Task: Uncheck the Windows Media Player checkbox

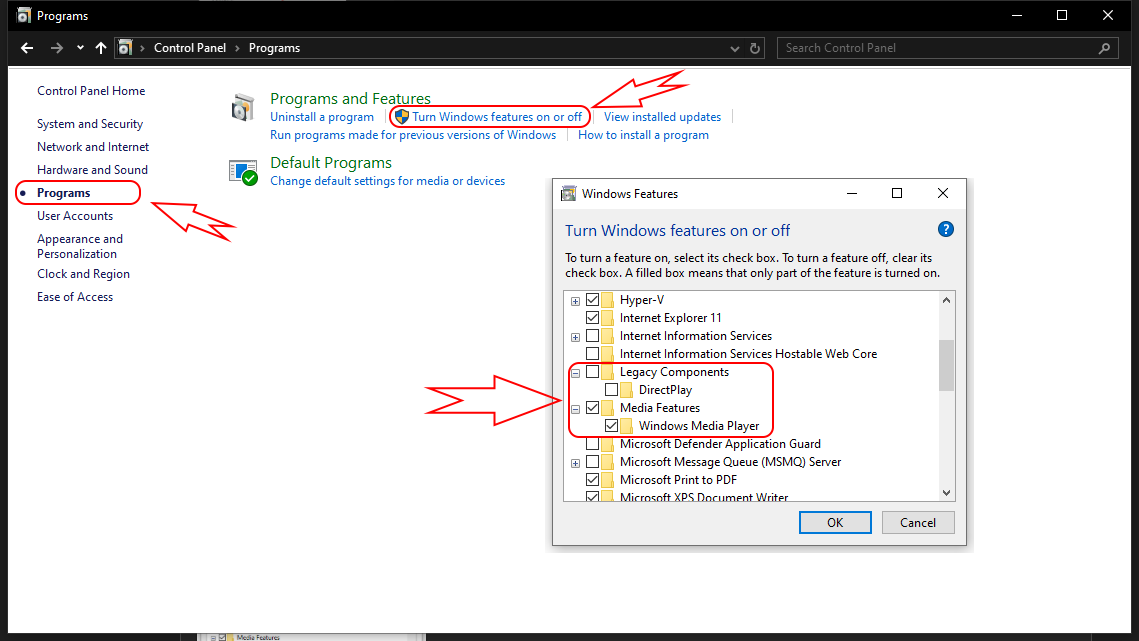Action: 611,426
